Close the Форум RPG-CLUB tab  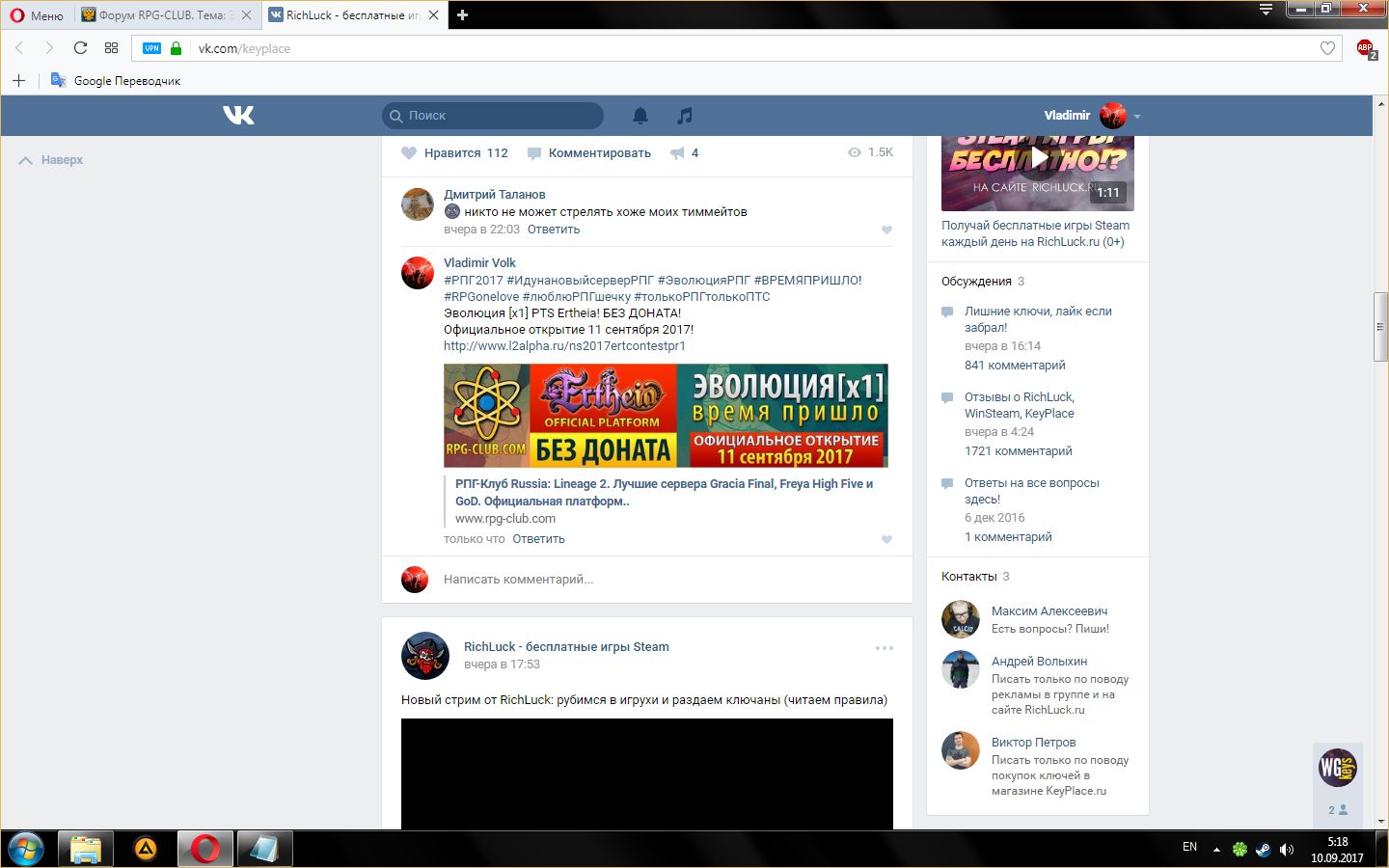coord(246,15)
